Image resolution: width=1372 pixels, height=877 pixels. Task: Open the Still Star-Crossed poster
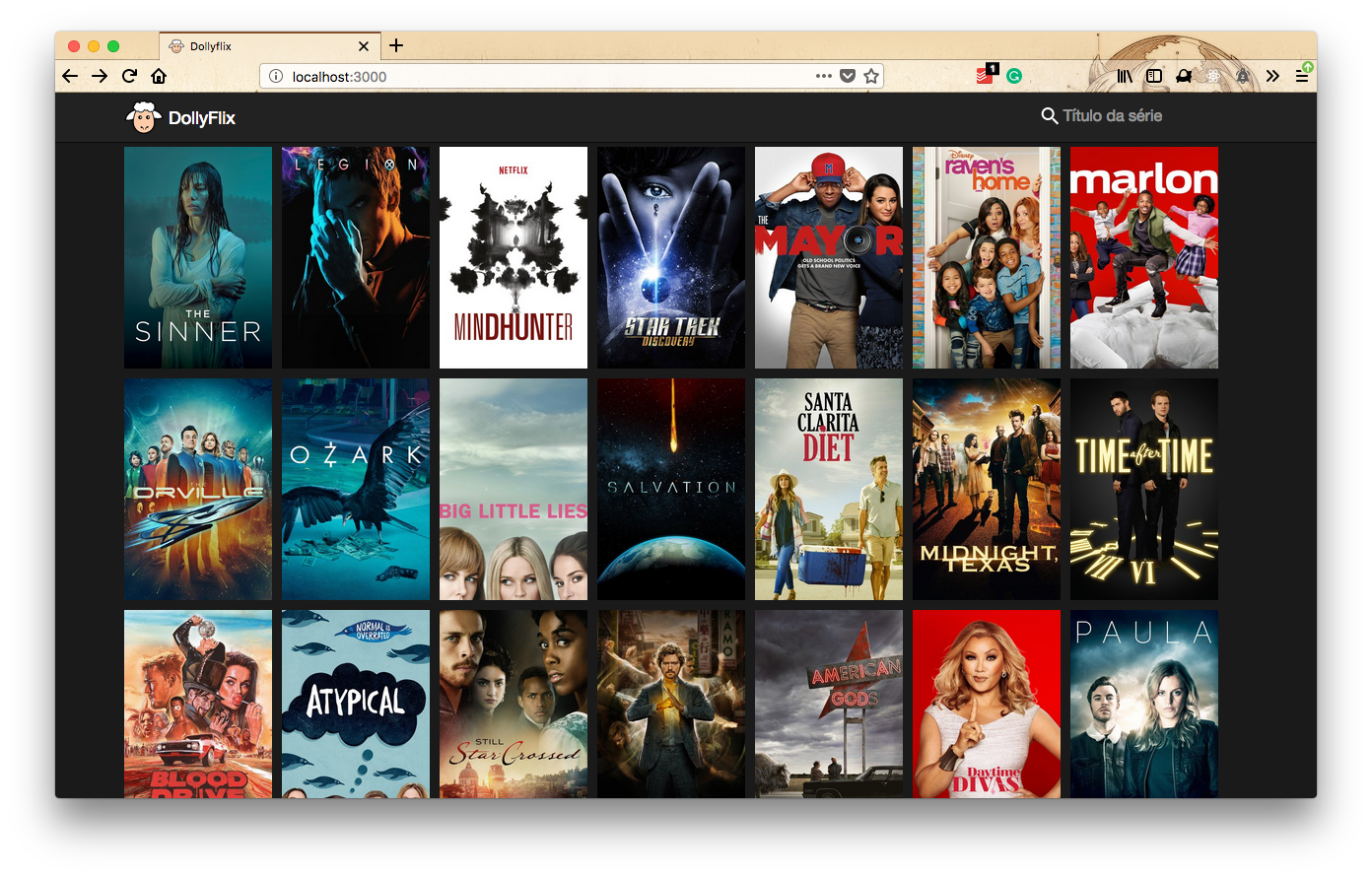pos(514,704)
